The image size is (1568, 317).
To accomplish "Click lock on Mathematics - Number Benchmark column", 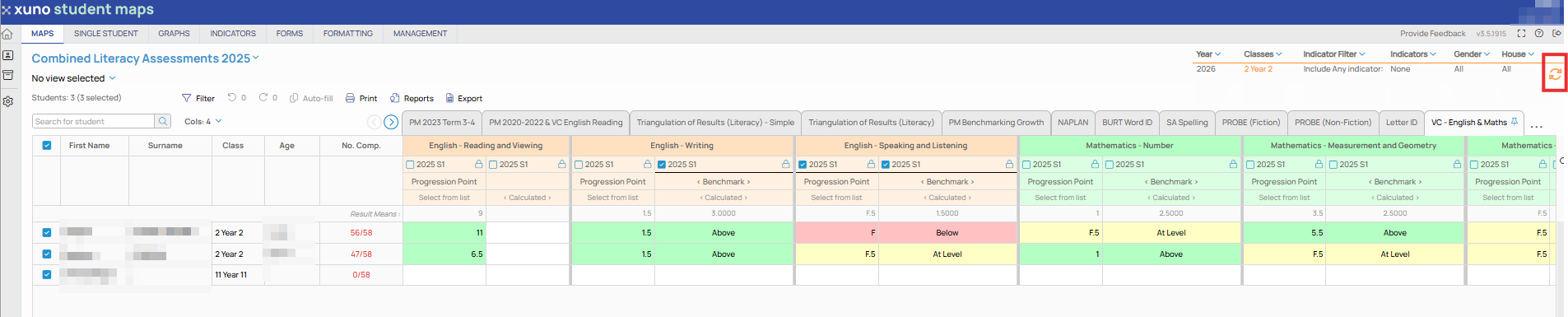I will pos(1233,165).
